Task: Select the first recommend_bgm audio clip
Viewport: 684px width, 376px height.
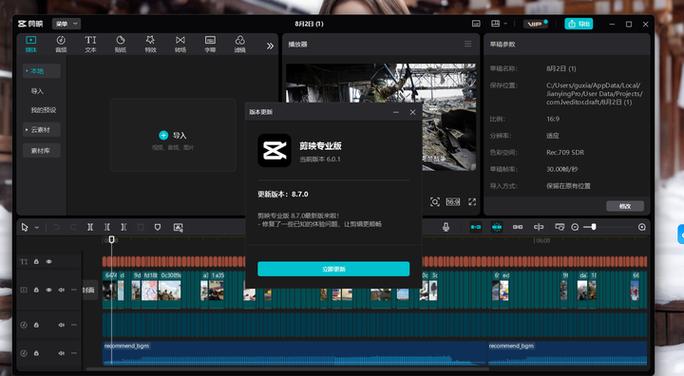Action: [294, 353]
